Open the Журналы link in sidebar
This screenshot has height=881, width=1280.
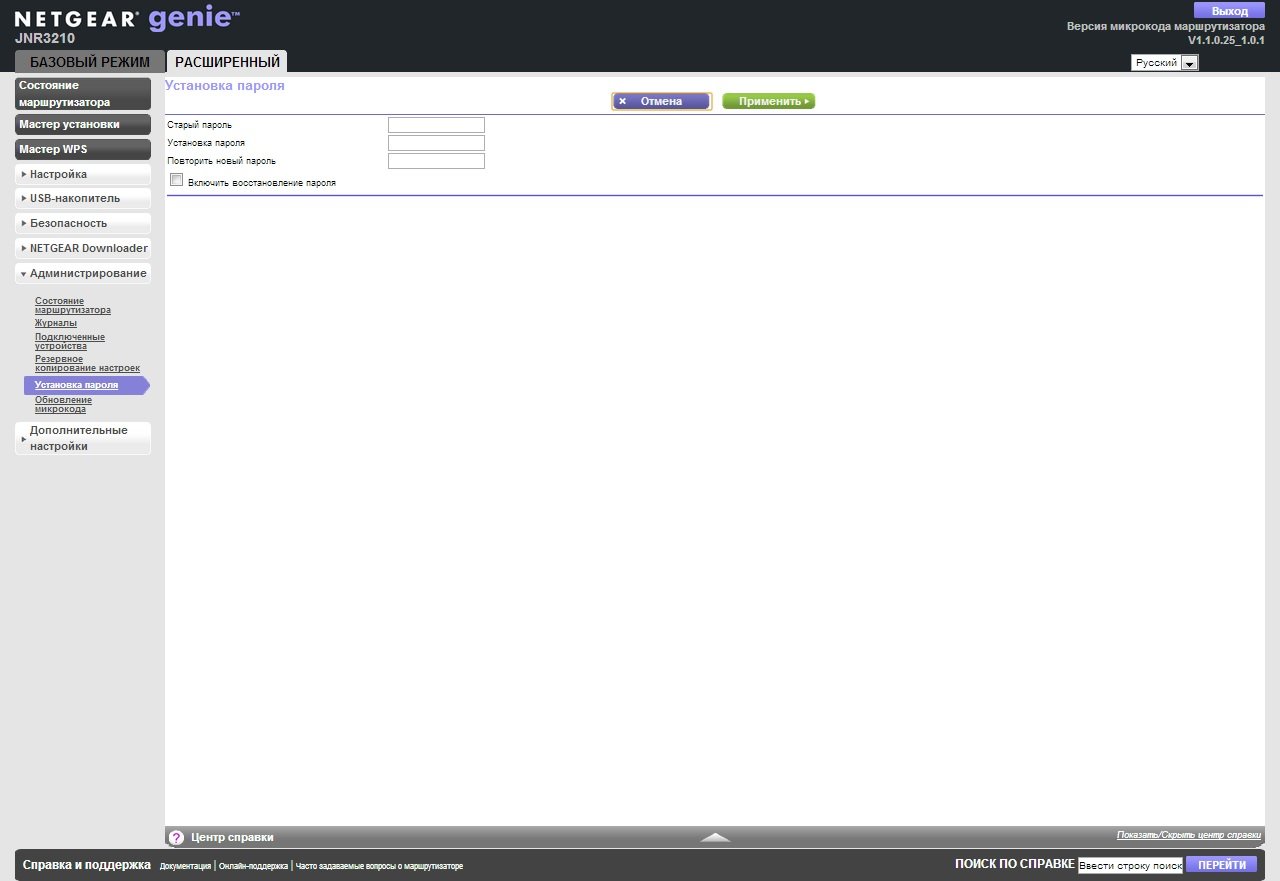pos(56,323)
